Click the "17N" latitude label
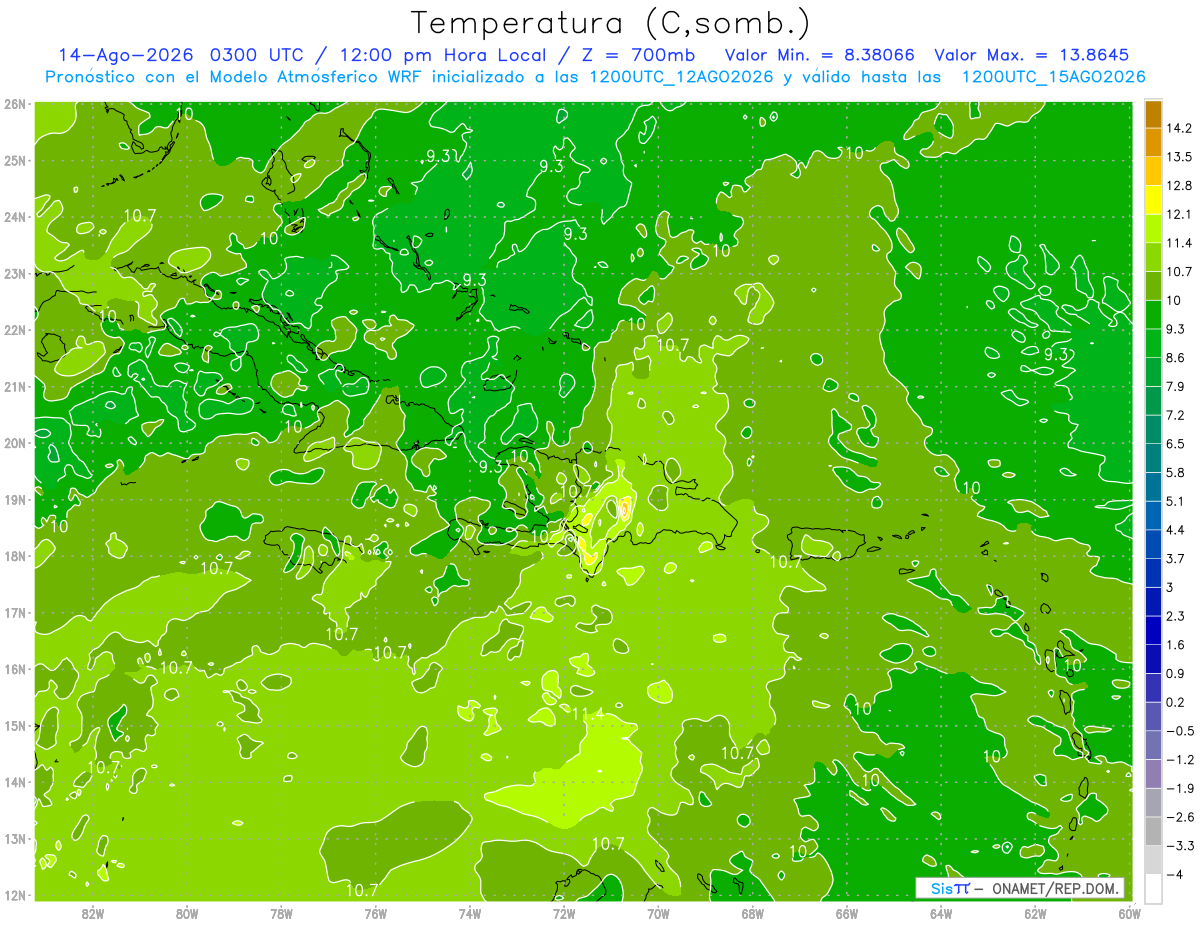 (17, 612)
